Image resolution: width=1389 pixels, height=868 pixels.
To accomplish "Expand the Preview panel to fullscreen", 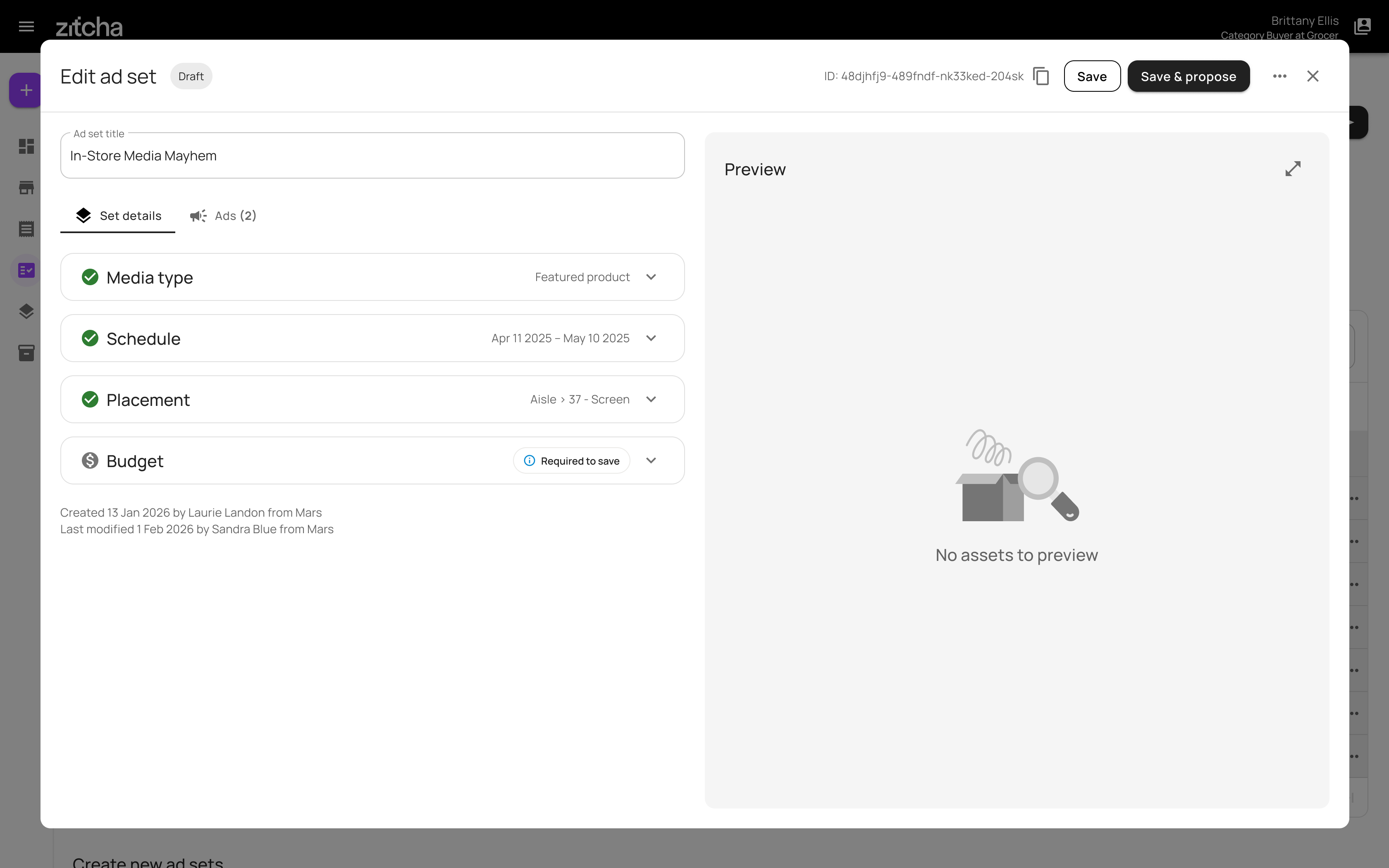I will 1293,169.
